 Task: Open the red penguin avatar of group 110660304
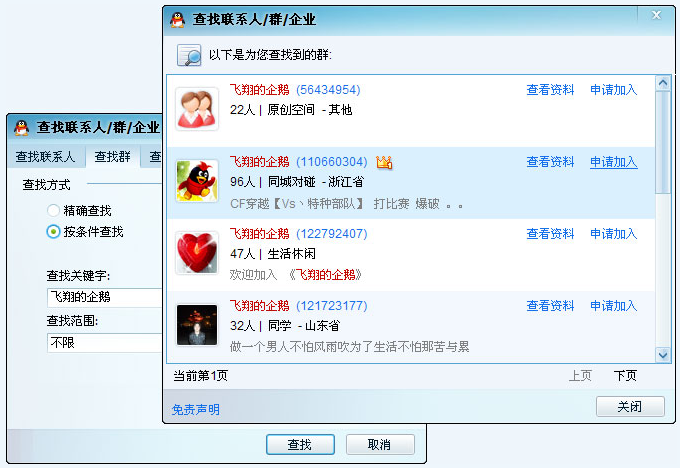click(197, 181)
